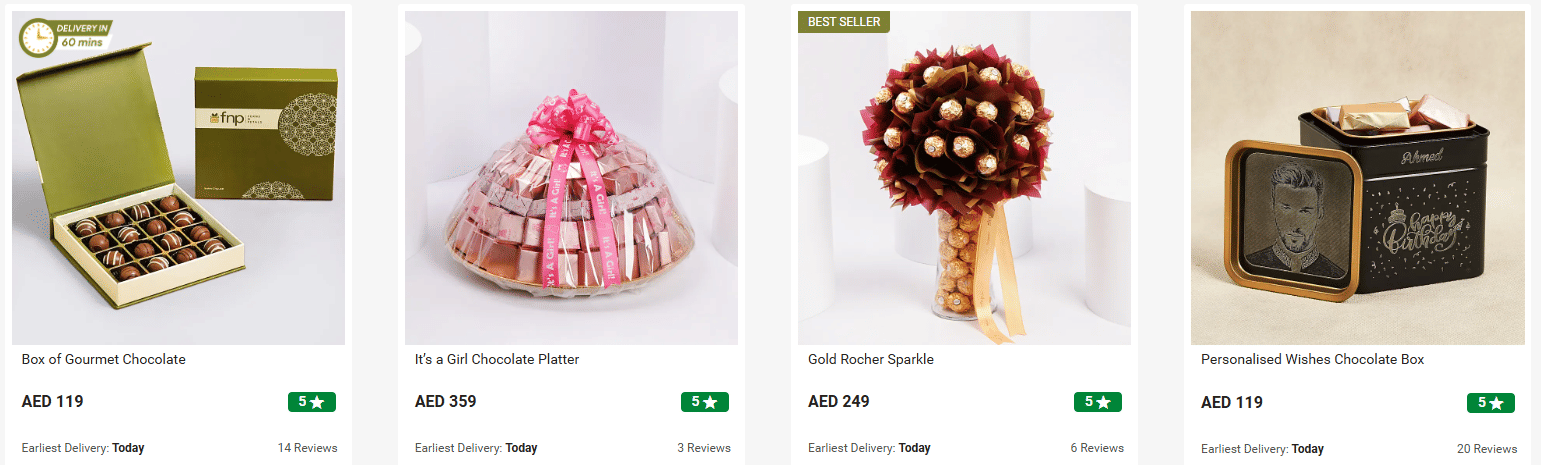
Task: View the 3 Reviews link
Action: tap(704, 448)
